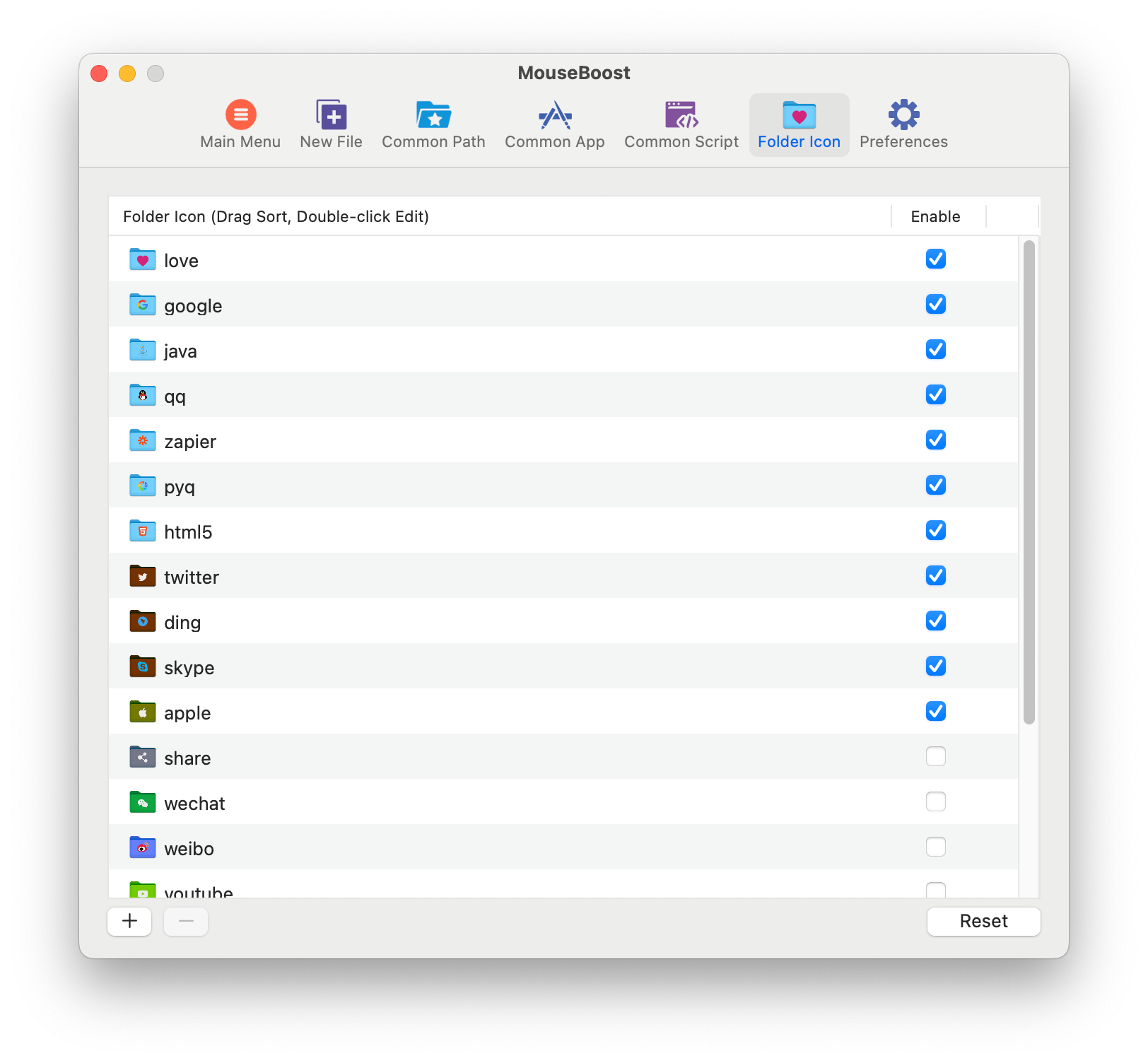Screen dimensions: 1148x1063
Task: Click the vertical scrollbar of the list
Action: 1029,482
